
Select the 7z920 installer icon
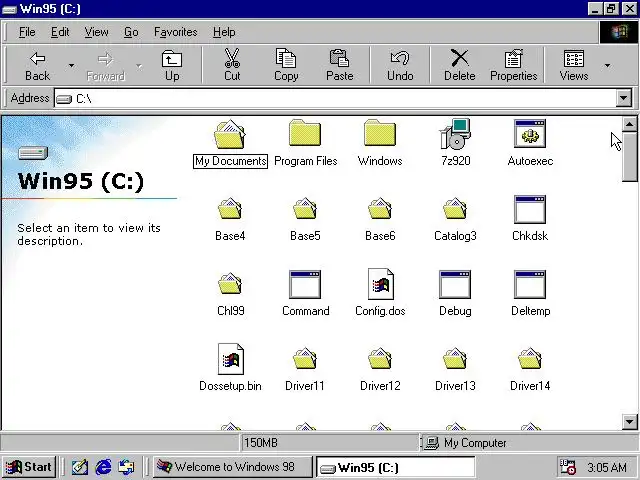(456, 134)
